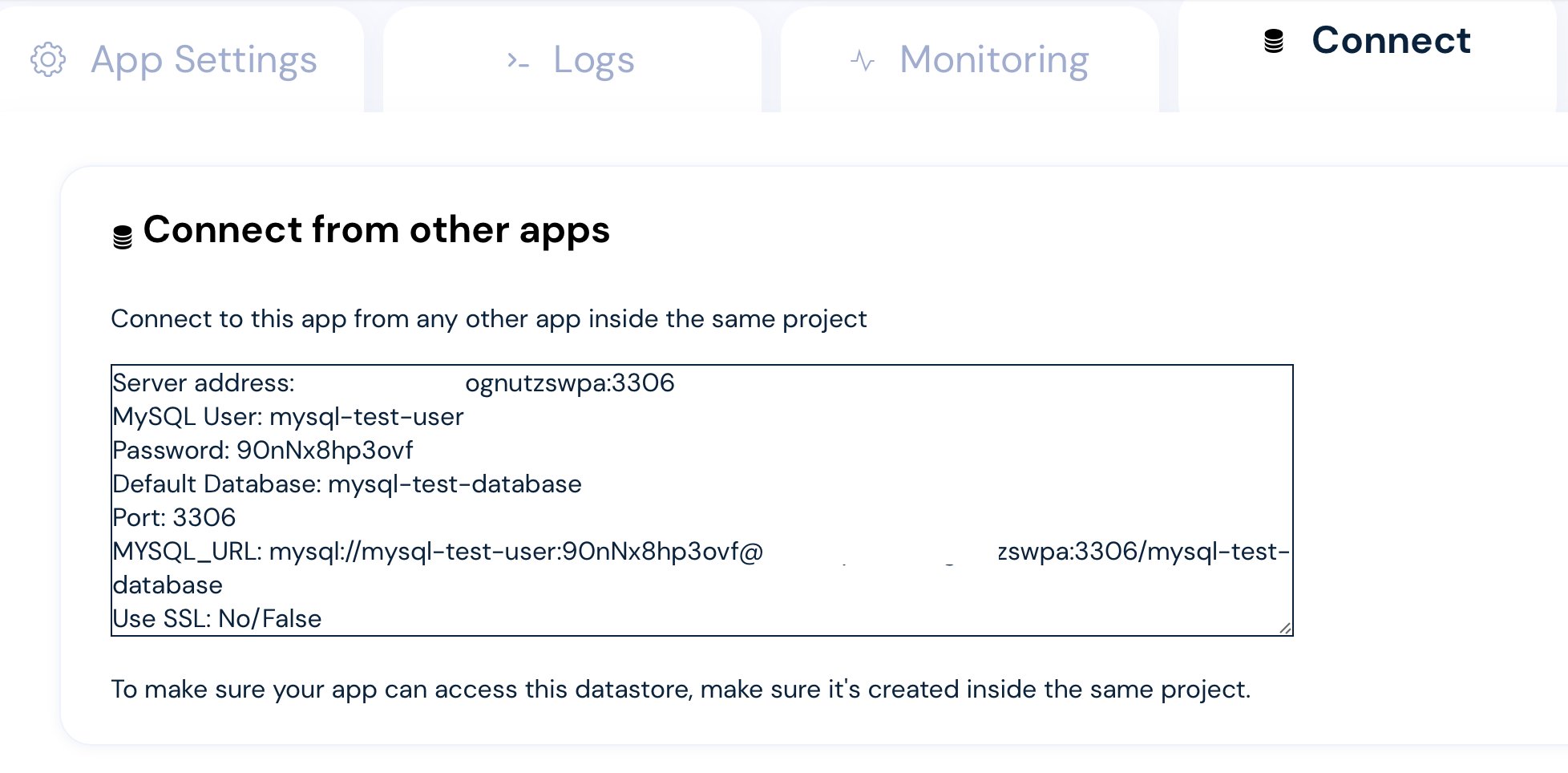The width and height of the screenshot is (1568, 773).
Task: Click the datastore note text below the textarea
Action: coord(681,689)
